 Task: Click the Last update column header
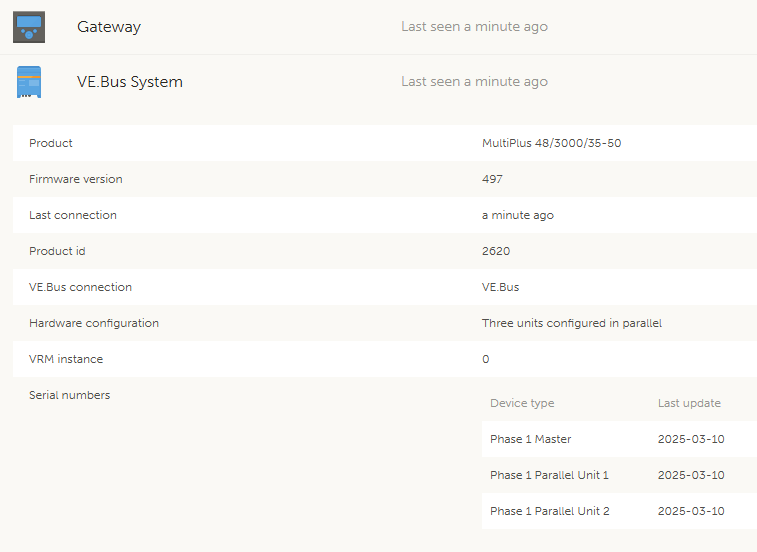[689, 403]
